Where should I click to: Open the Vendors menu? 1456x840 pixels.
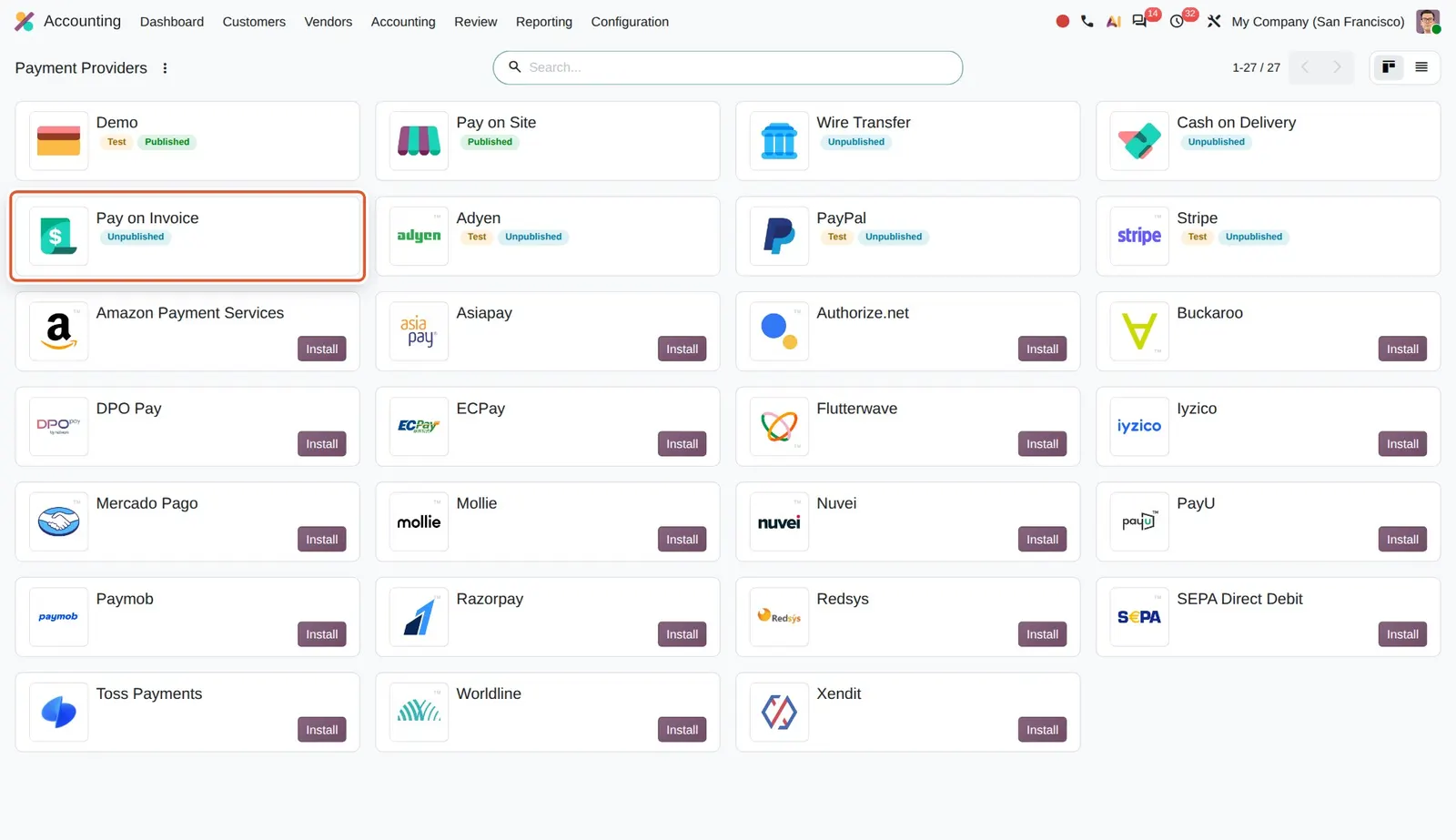328,22
